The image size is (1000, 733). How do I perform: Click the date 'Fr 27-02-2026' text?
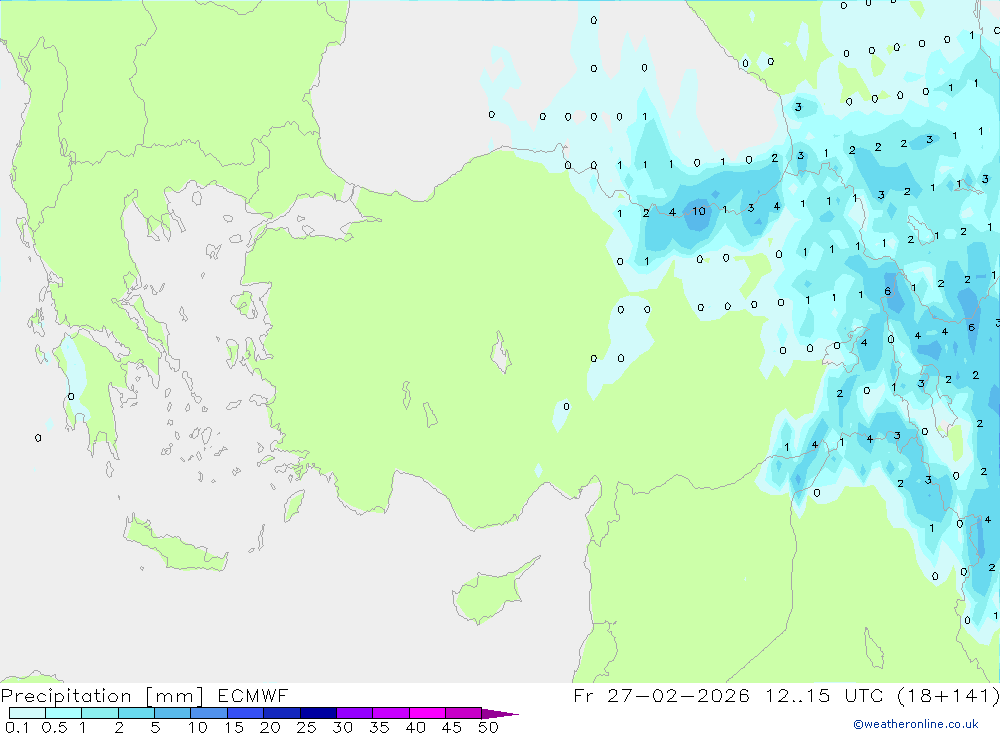pyautogui.click(x=661, y=696)
